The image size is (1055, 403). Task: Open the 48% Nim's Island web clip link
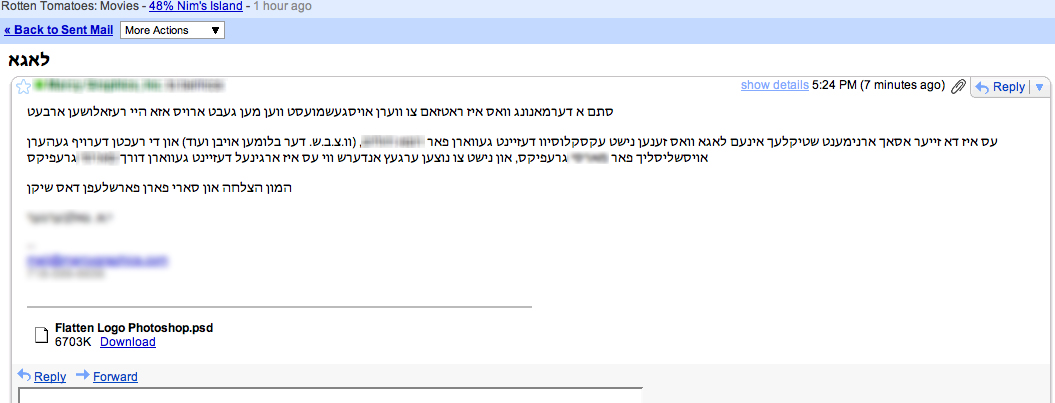[x=195, y=6]
